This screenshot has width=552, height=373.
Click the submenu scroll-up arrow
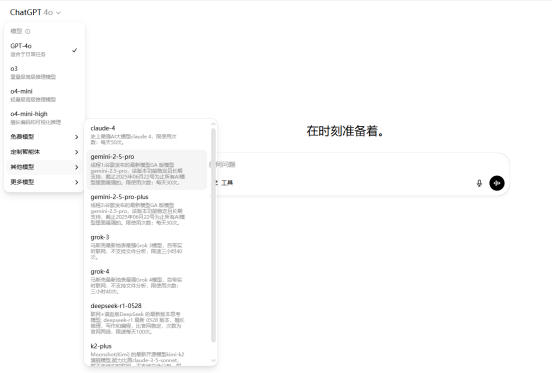(x=213, y=124)
